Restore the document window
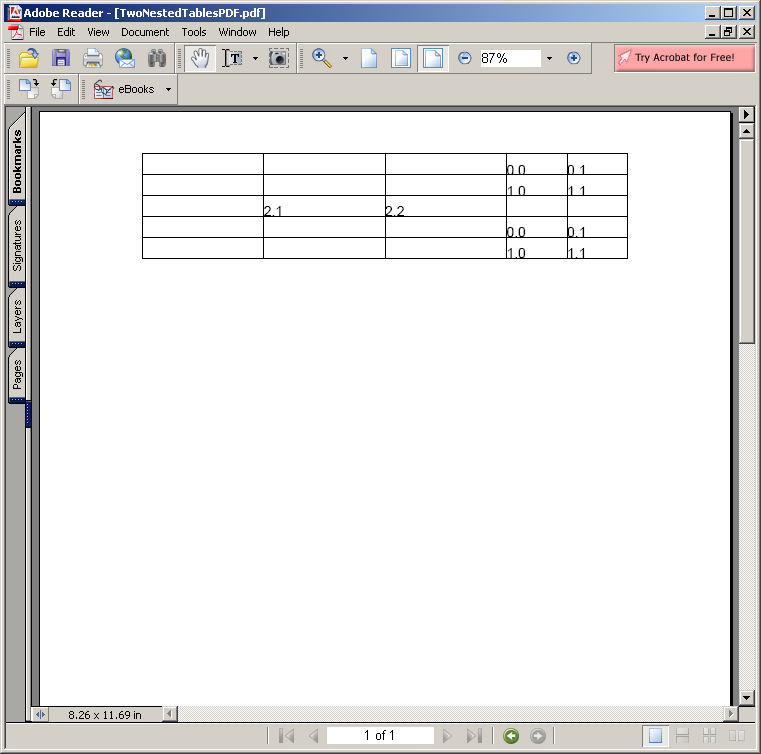Viewport: 761px width, 754px height. click(x=729, y=32)
